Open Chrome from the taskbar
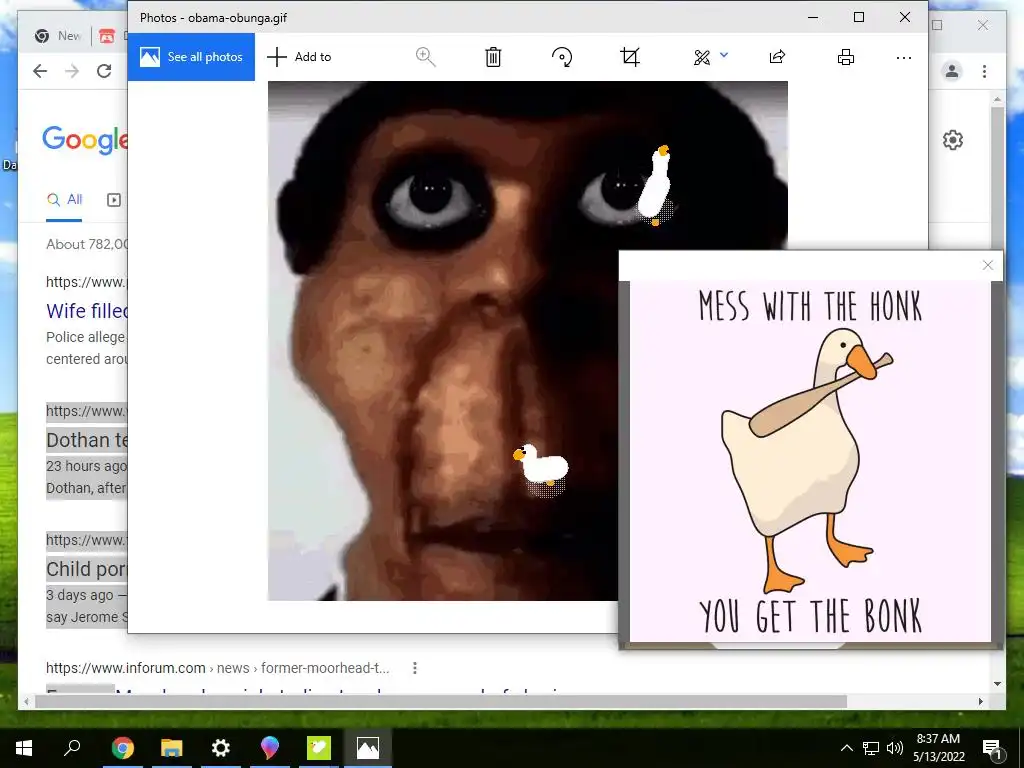The image size is (1024, 768). 122,748
